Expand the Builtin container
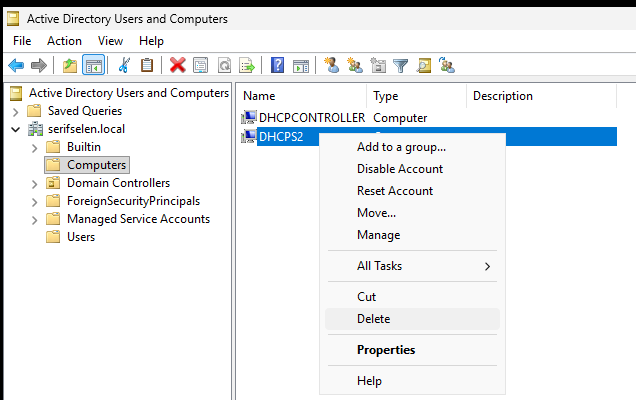Image resolution: width=636 pixels, height=400 pixels. [35, 148]
